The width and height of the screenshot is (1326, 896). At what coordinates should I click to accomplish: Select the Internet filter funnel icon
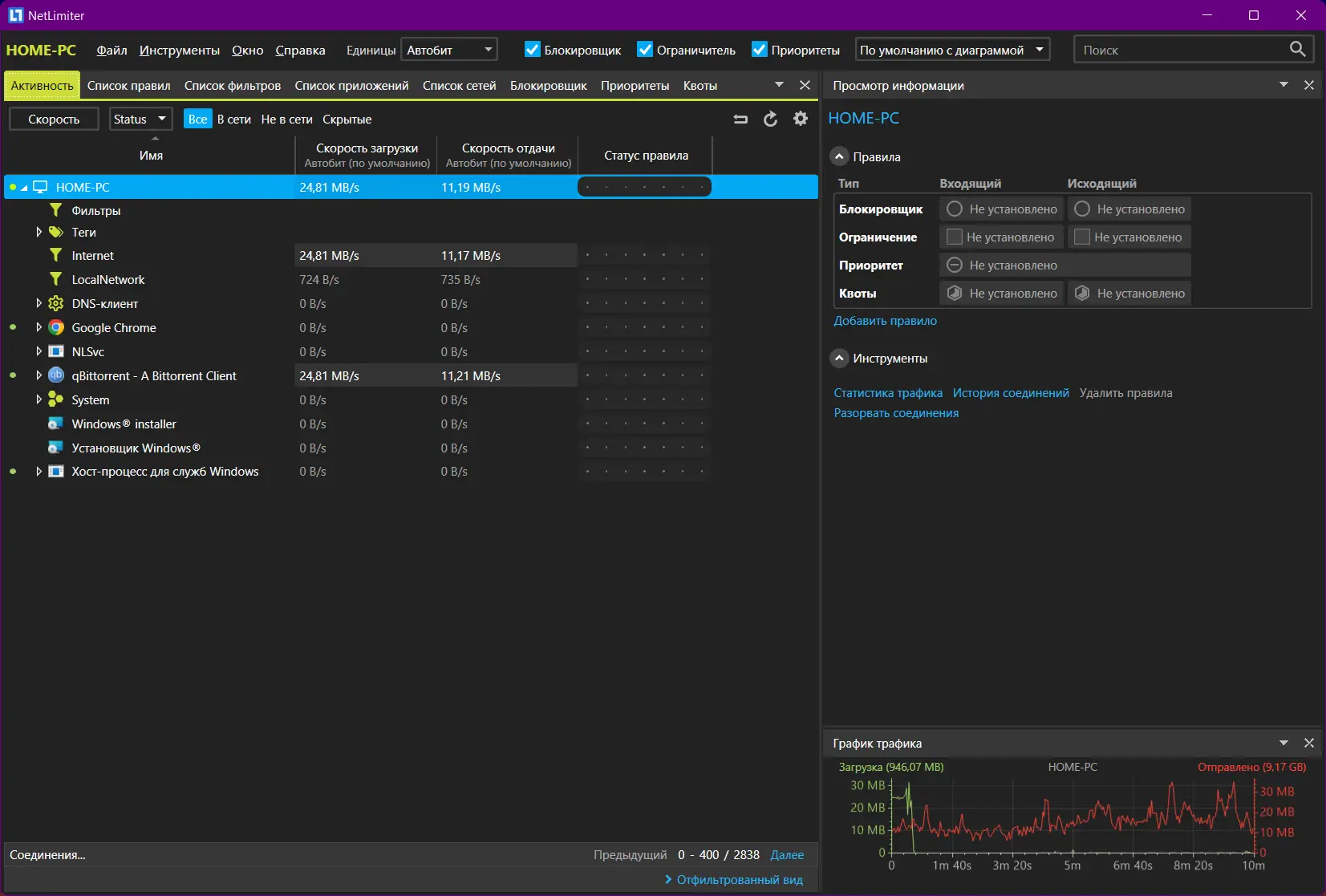pyautogui.click(x=56, y=255)
